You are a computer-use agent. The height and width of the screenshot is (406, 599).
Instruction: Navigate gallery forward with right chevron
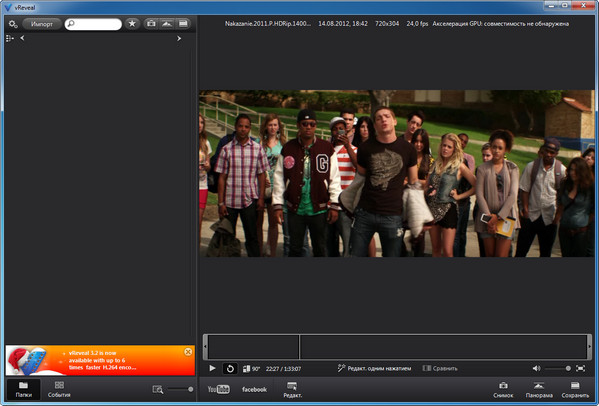(x=179, y=38)
